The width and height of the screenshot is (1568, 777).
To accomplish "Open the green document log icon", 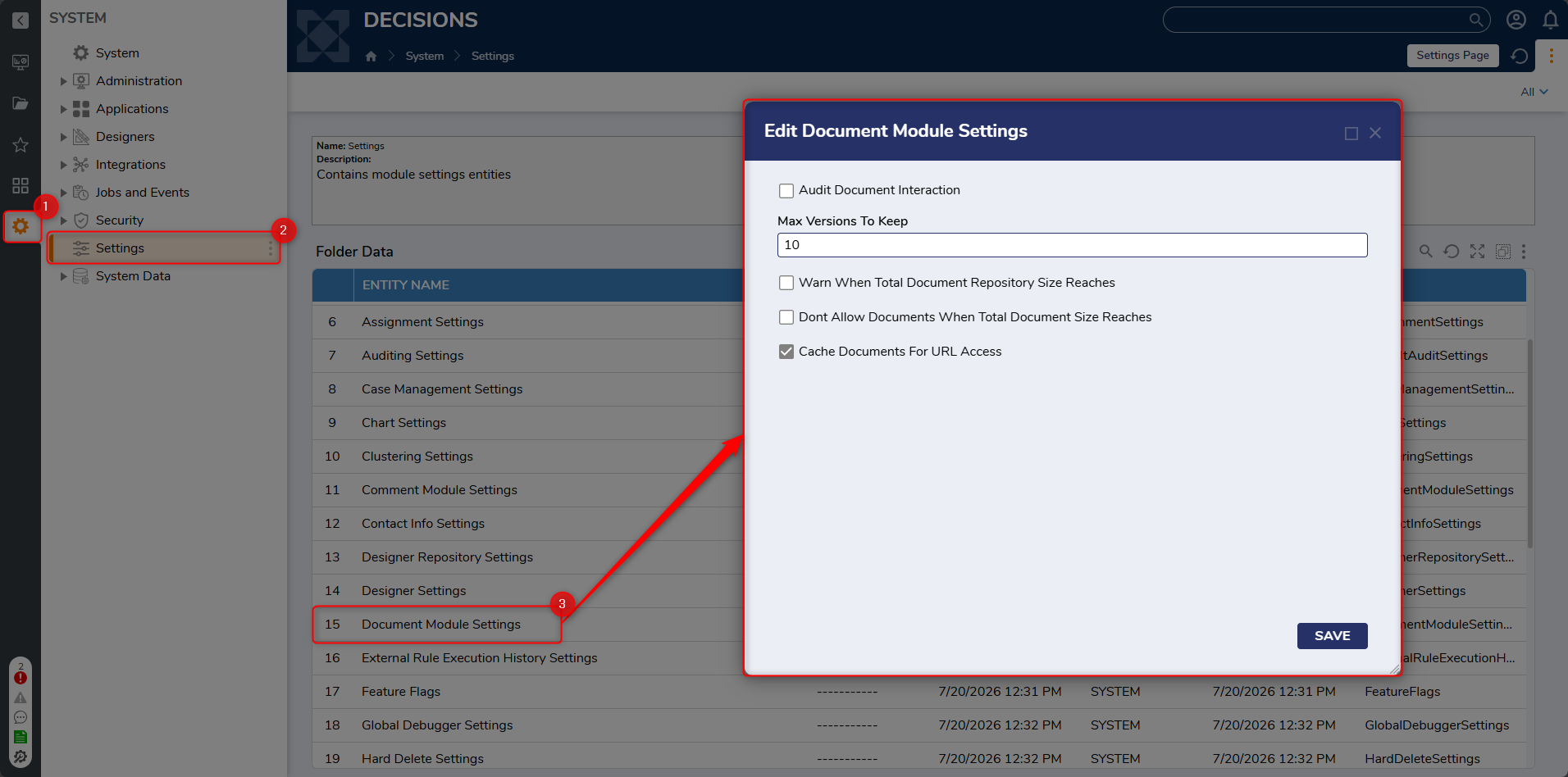I will point(21,737).
